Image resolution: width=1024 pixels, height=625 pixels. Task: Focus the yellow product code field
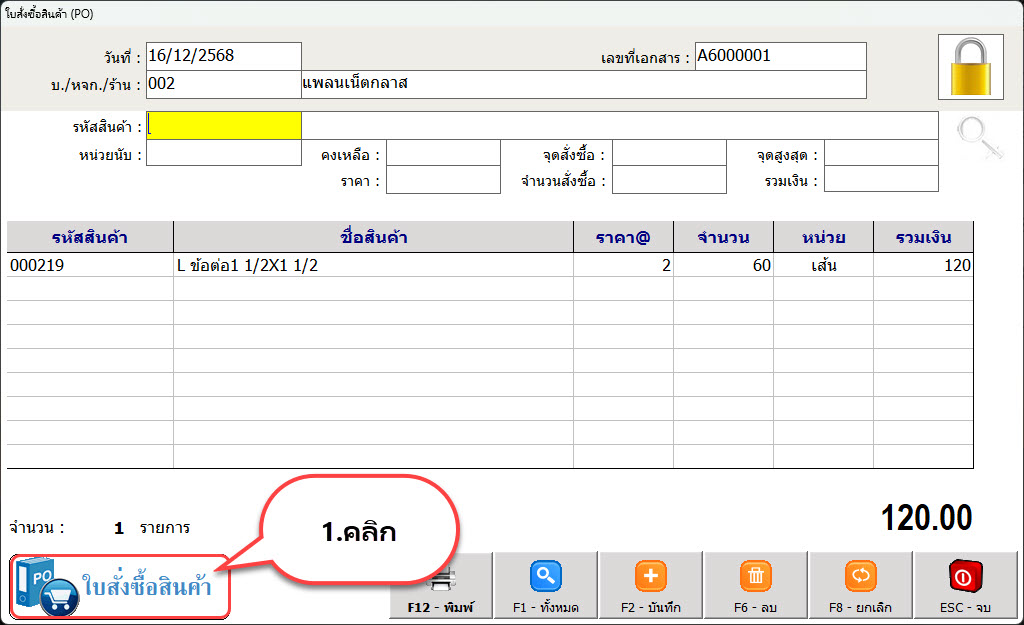[224, 125]
